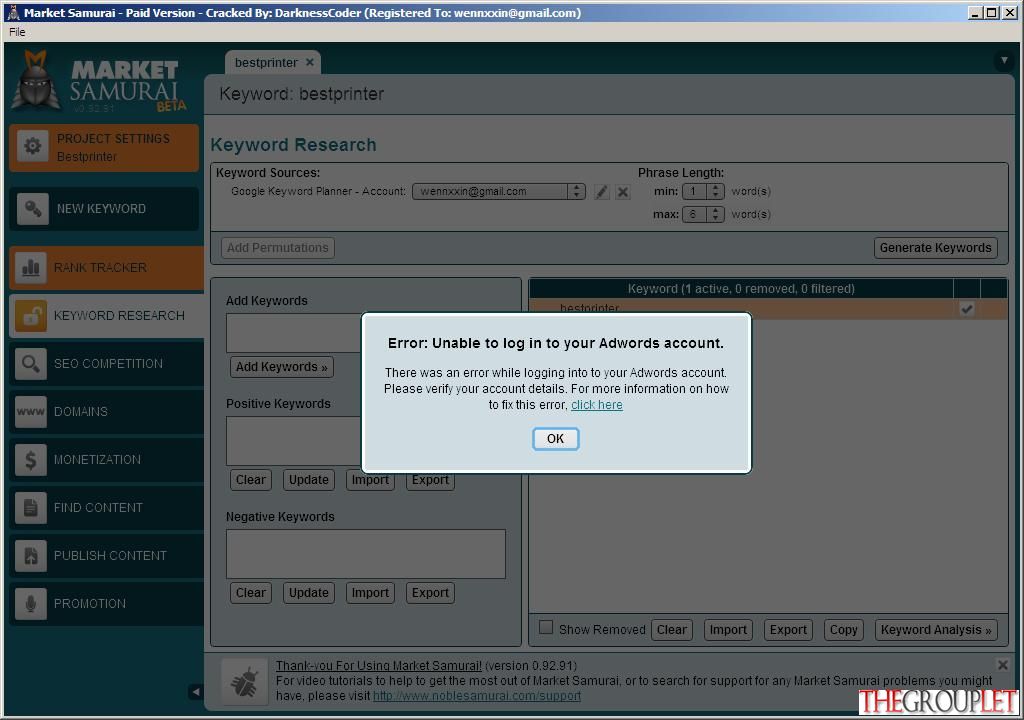The height and width of the screenshot is (720, 1024).
Task: Open the Domains www icon
Action: [31, 412]
